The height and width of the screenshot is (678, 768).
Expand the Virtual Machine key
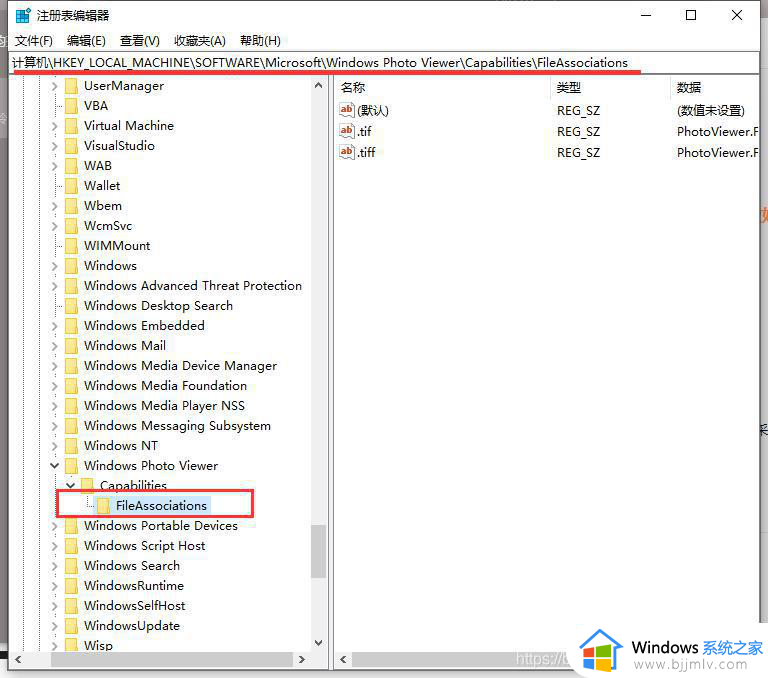tap(54, 126)
